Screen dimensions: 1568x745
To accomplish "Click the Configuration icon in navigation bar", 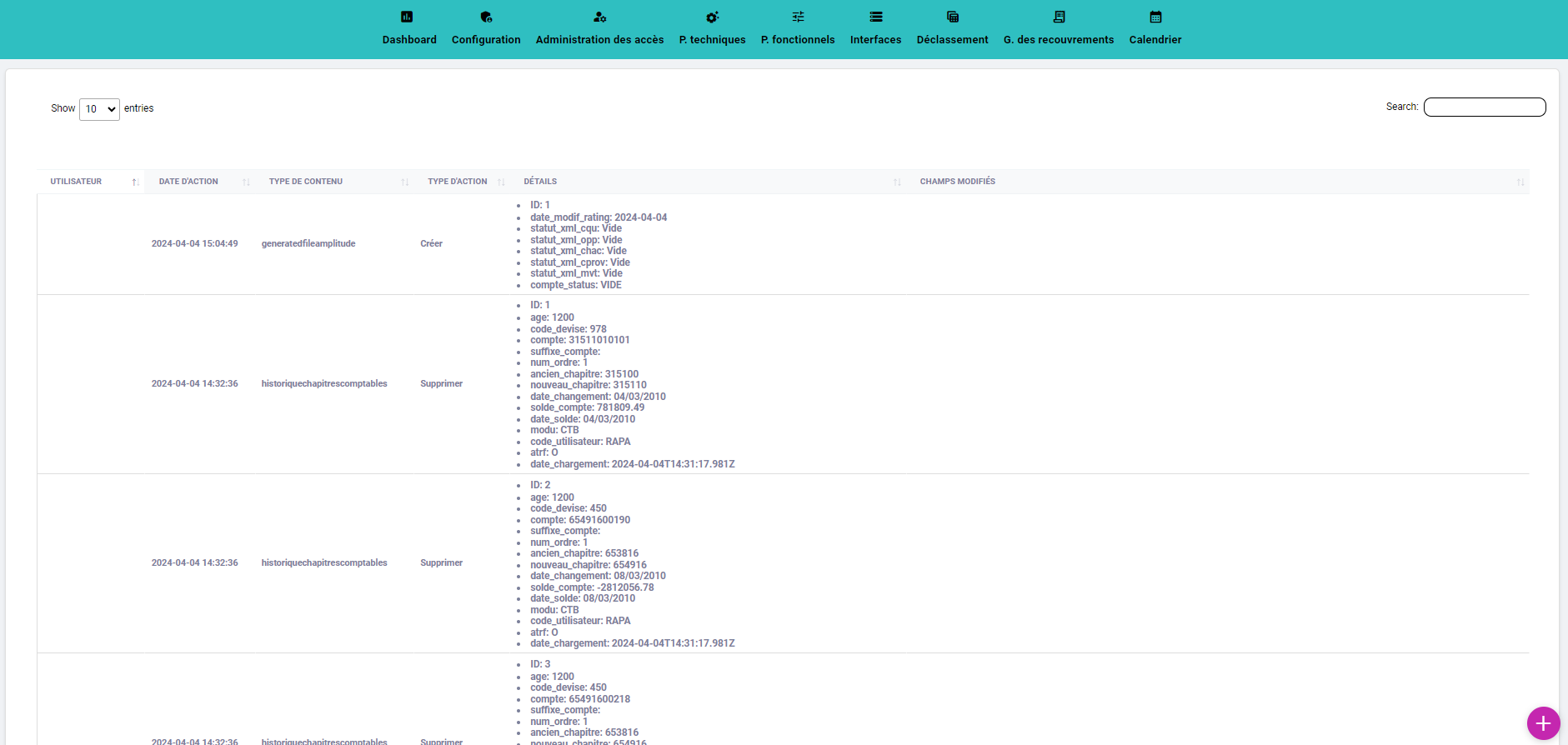I will tap(486, 17).
